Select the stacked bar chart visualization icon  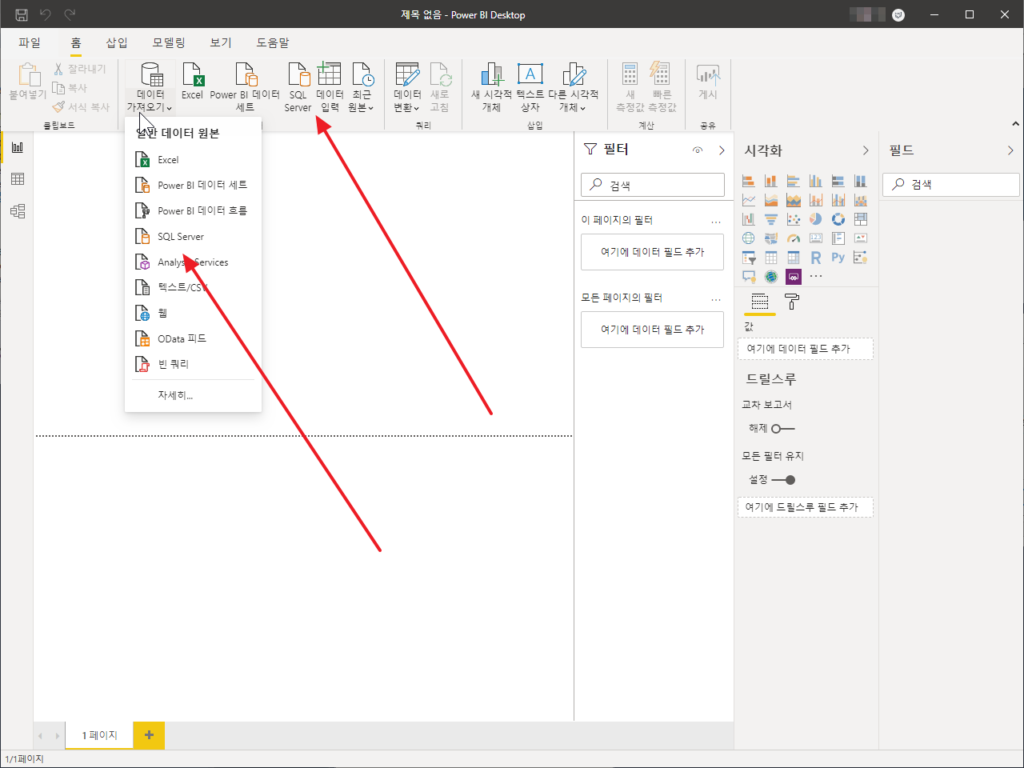pyautogui.click(x=747, y=180)
